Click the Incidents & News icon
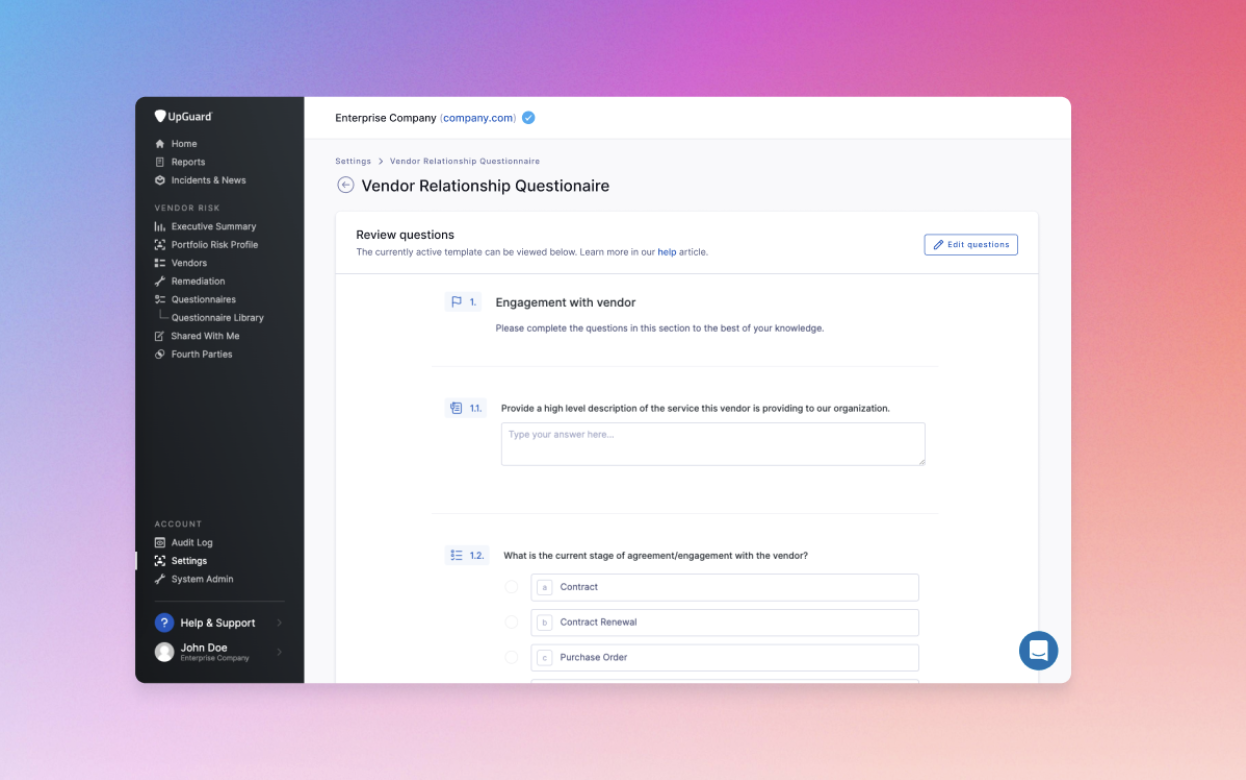 coord(160,180)
